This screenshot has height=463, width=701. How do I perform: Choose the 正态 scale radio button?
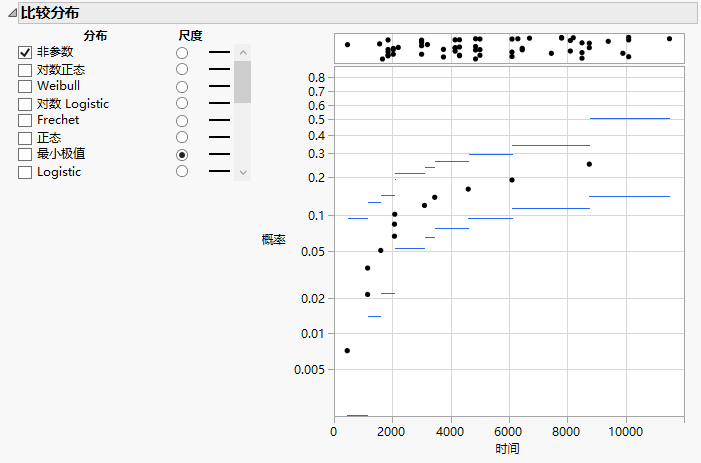(182, 137)
